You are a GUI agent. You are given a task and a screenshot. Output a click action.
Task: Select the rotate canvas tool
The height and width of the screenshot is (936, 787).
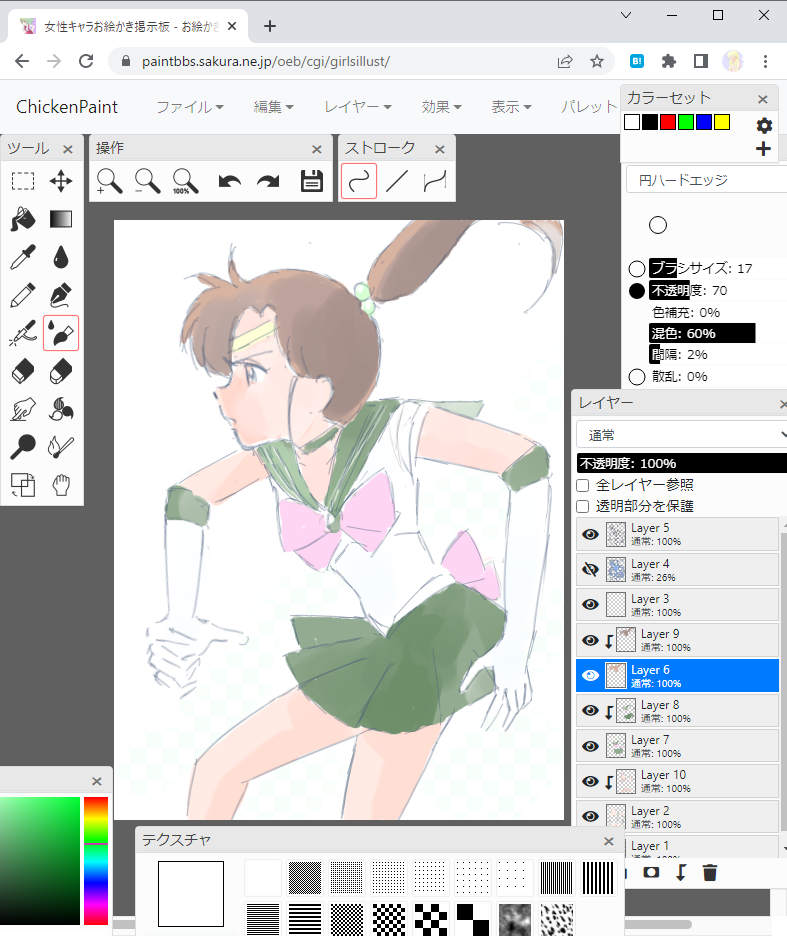pyautogui.click(x=23, y=485)
